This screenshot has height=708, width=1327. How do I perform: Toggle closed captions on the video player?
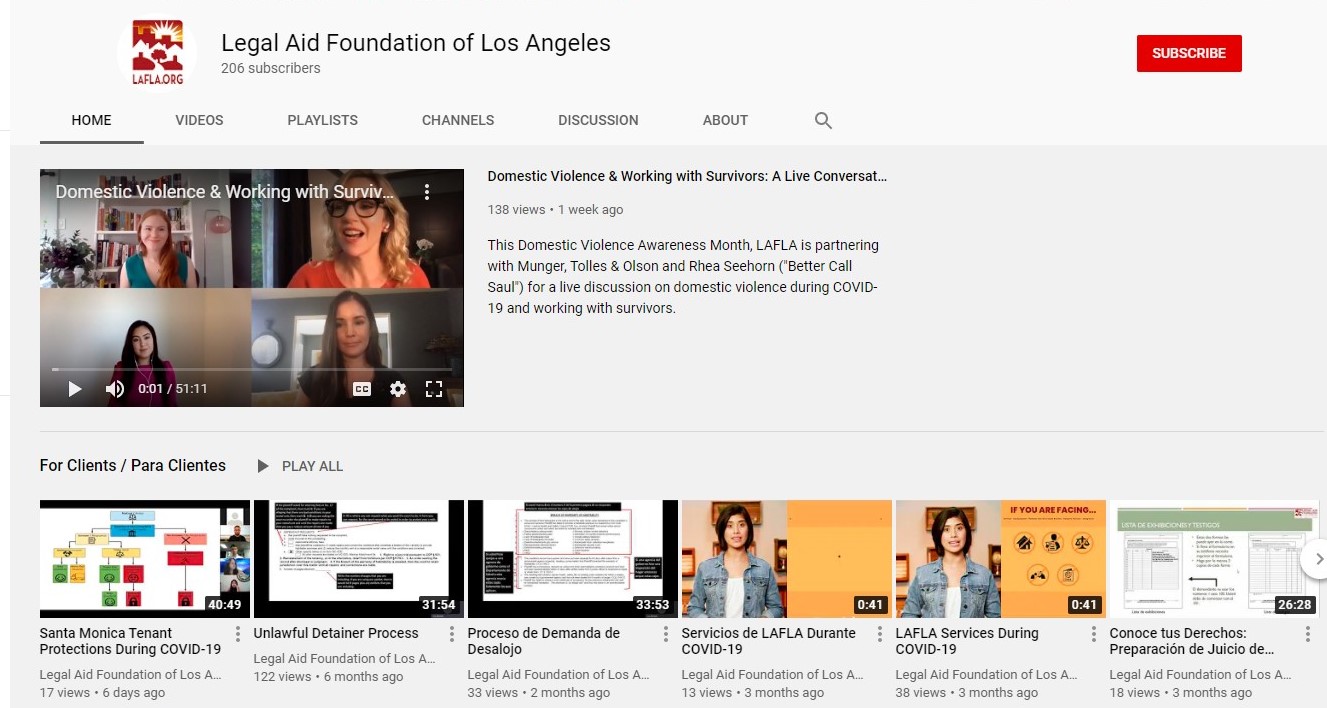(x=362, y=389)
